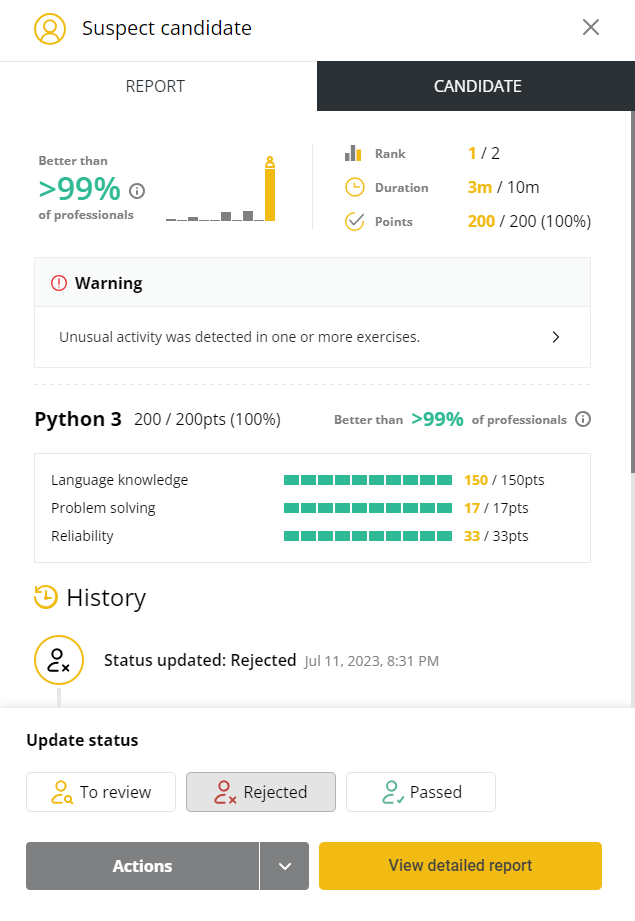The image size is (635, 921).
Task: Click the red Warning exclamation icon
Action: click(x=59, y=283)
